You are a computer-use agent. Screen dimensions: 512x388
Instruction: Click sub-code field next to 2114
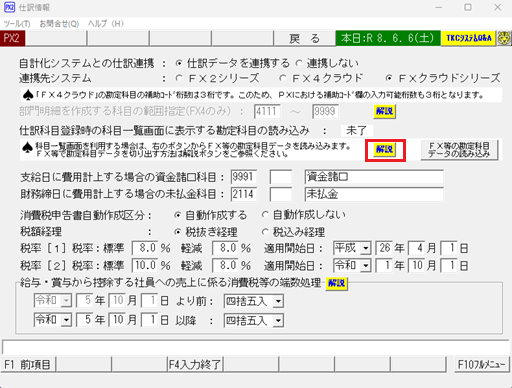click(x=281, y=194)
